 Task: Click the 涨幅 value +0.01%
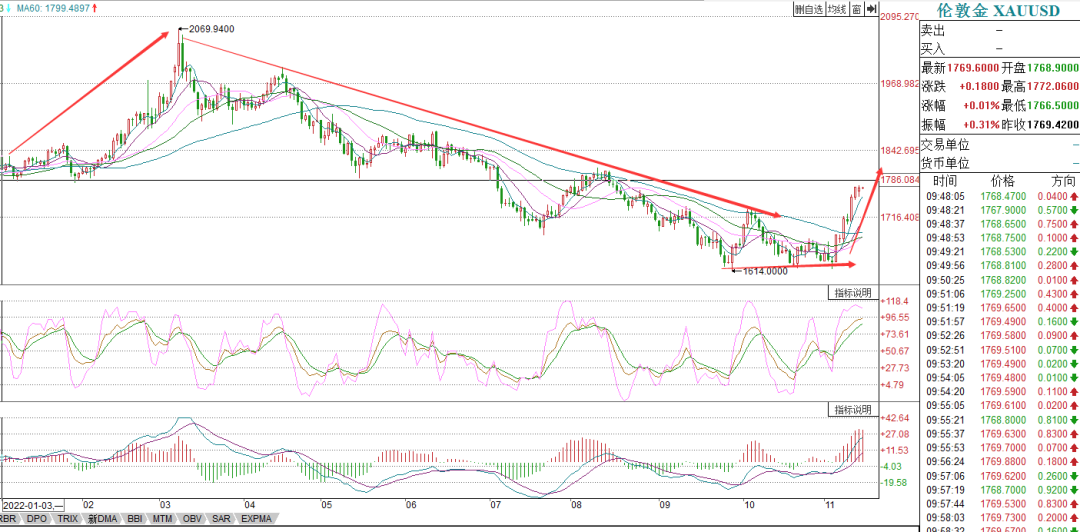point(981,107)
